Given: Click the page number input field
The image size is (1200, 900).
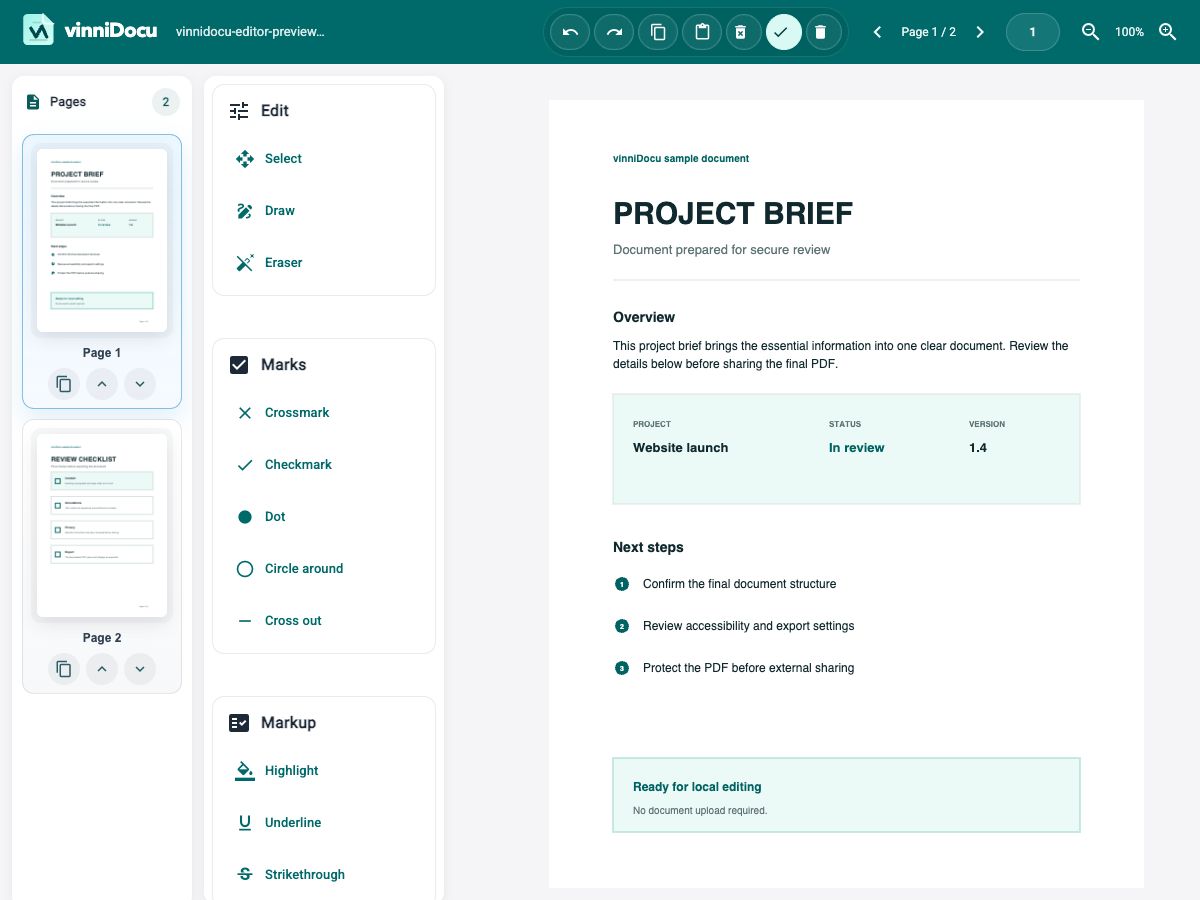Looking at the screenshot, I should [1032, 32].
